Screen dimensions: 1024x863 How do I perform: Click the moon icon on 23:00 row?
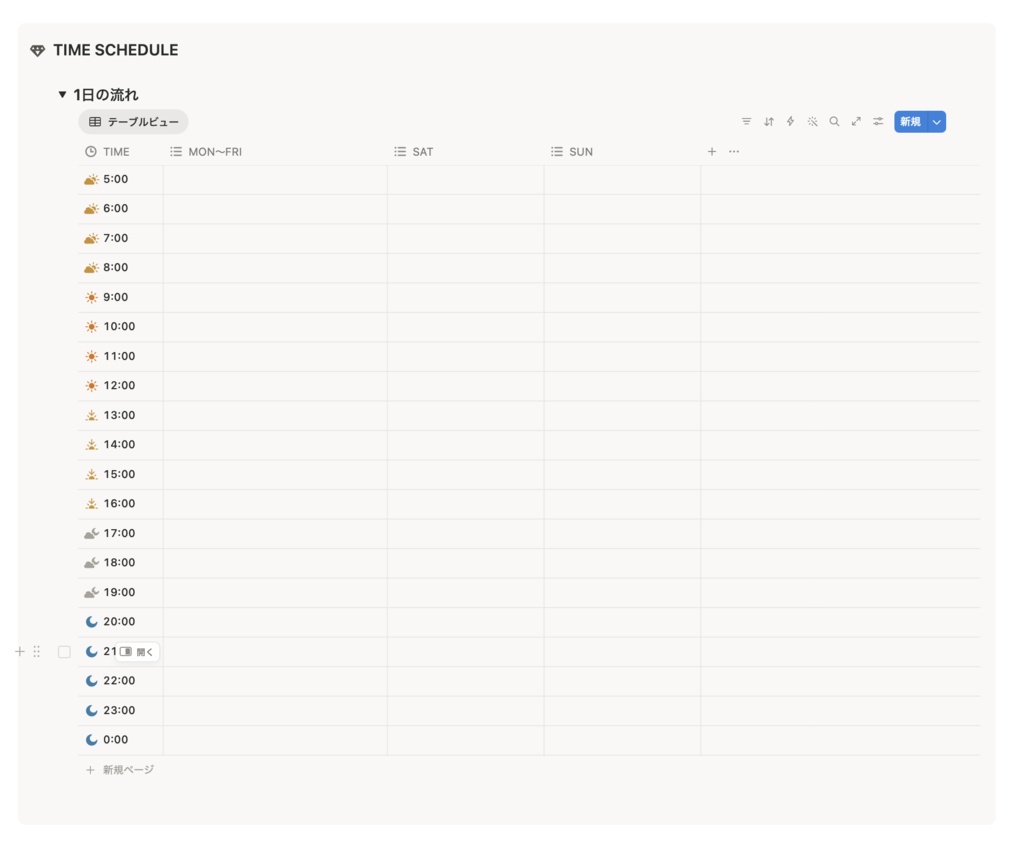pos(91,710)
